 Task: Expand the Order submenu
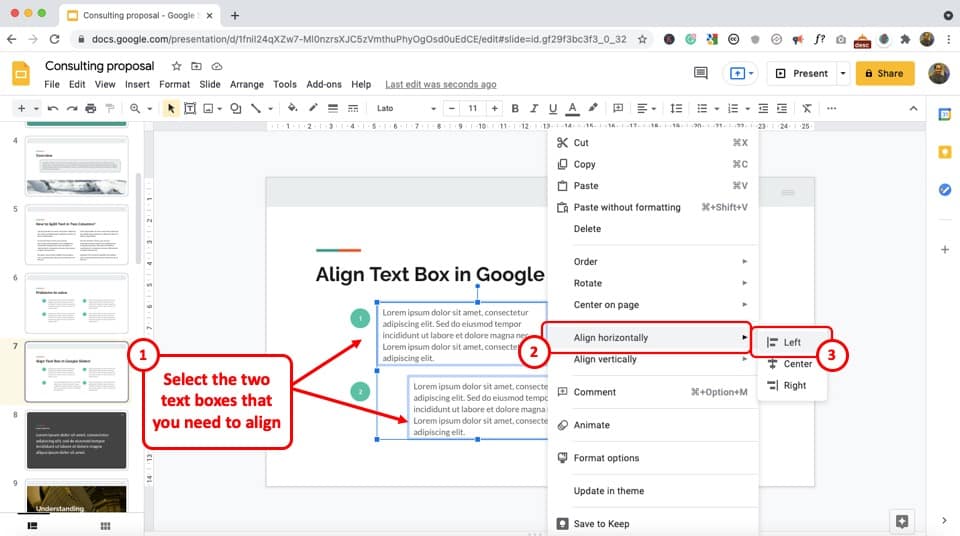(x=653, y=262)
